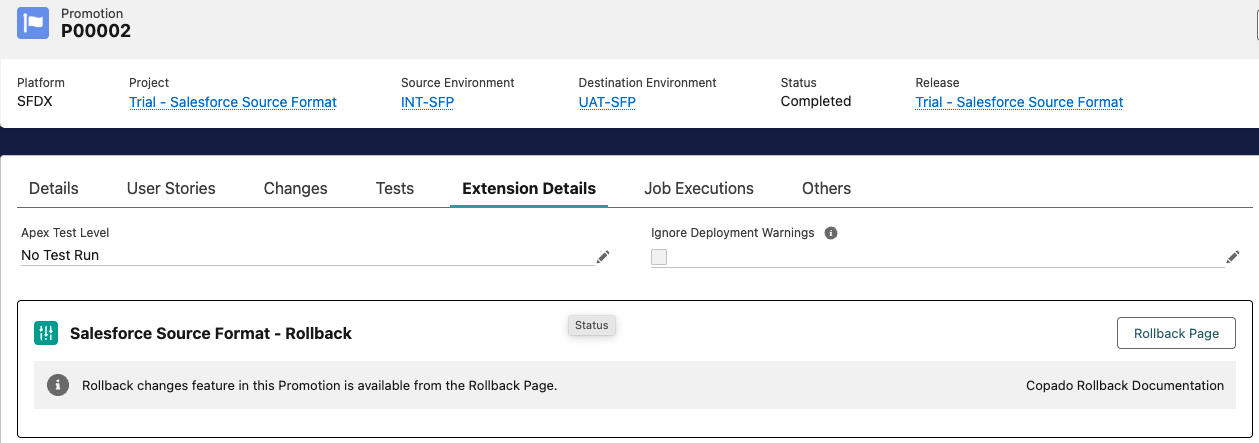Viewport: 1259px width, 443px height.
Task: Select the Extension Details tab
Action: point(529,188)
